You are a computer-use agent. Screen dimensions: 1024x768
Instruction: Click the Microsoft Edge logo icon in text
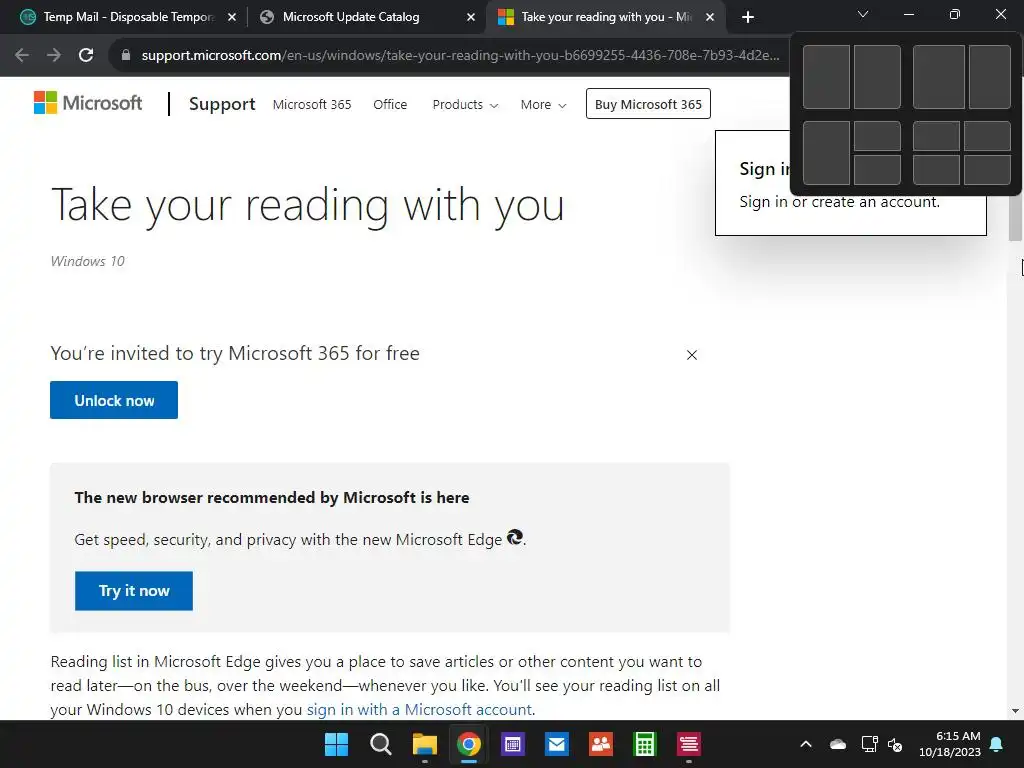click(515, 537)
